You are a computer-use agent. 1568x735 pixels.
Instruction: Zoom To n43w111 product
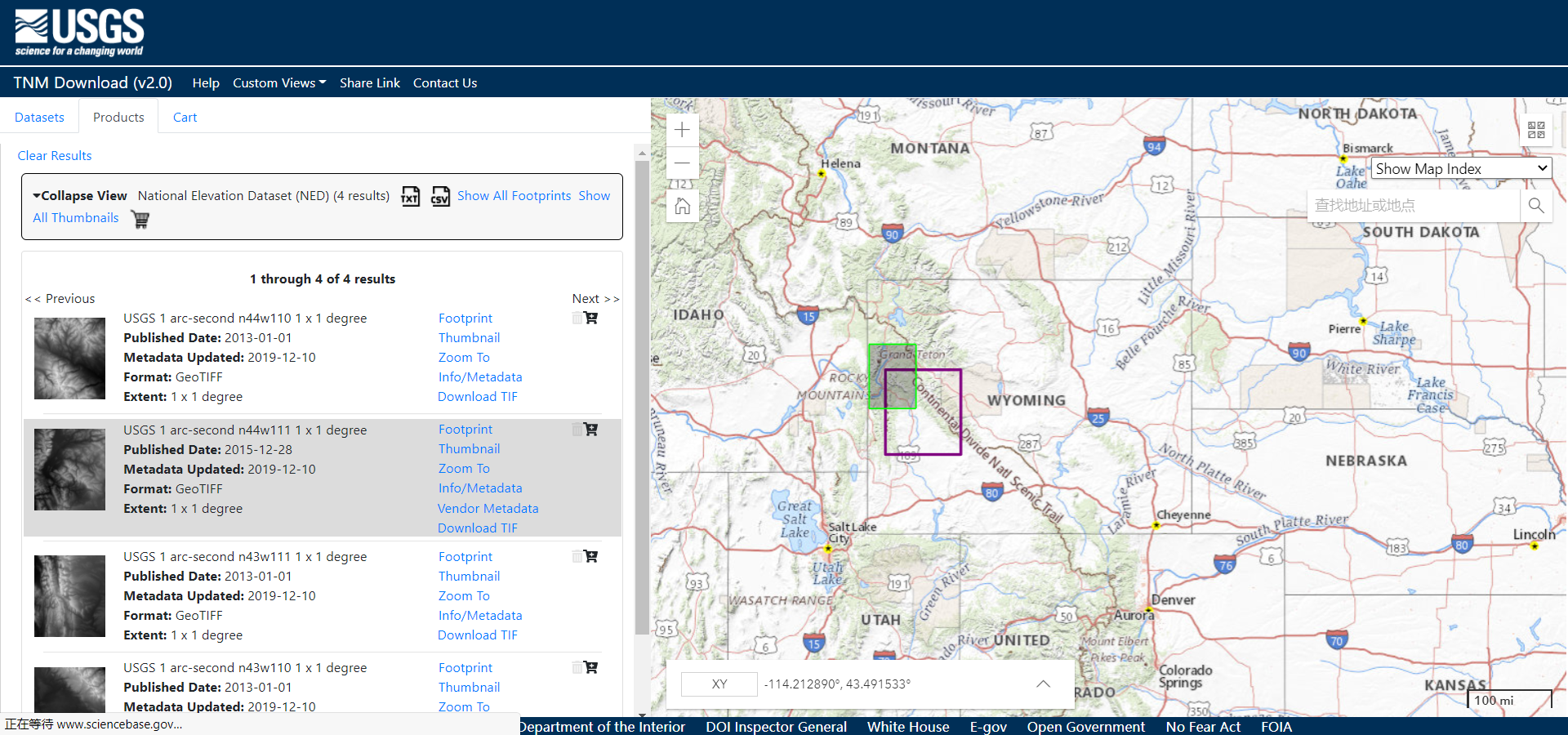click(464, 595)
